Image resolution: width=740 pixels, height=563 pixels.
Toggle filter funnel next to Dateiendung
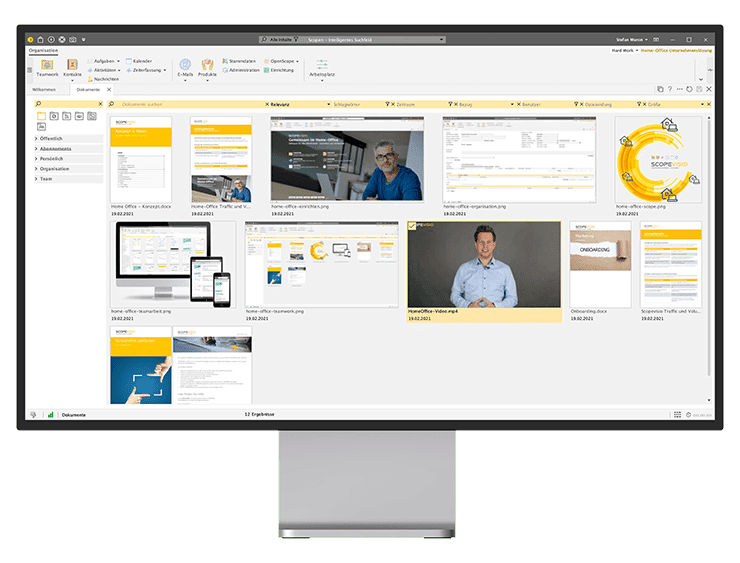(x=639, y=104)
